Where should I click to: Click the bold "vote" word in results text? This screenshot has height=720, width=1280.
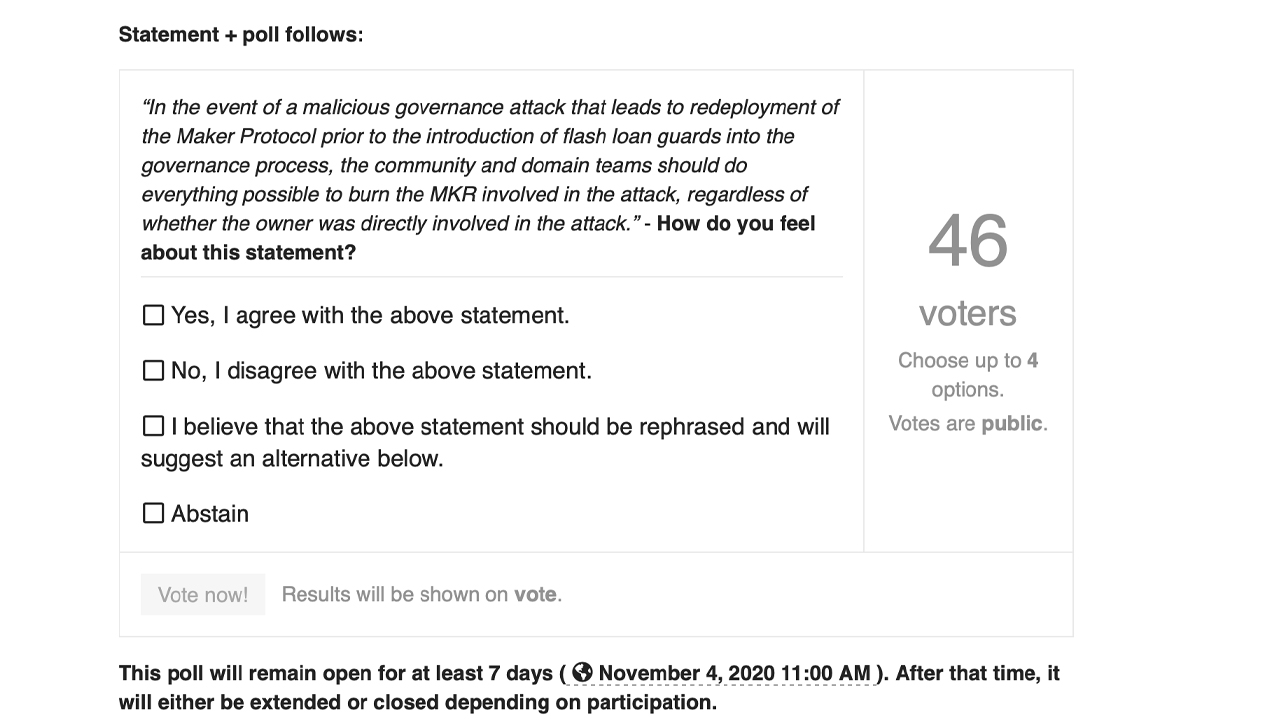537,594
